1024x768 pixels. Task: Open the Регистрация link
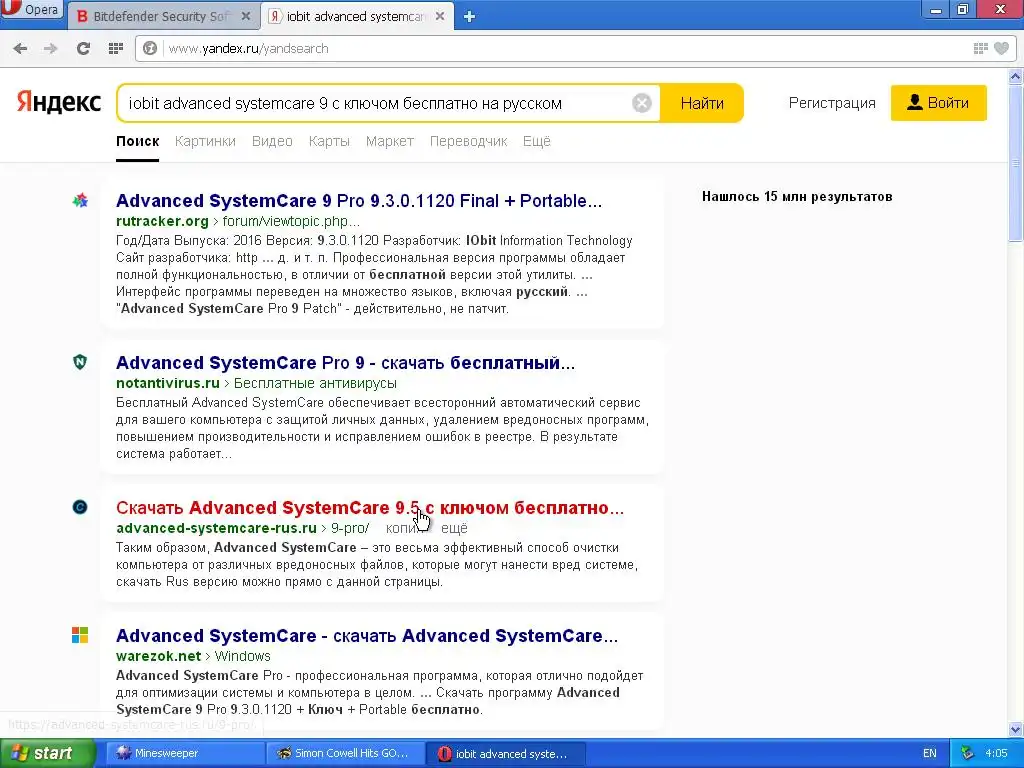point(832,103)
